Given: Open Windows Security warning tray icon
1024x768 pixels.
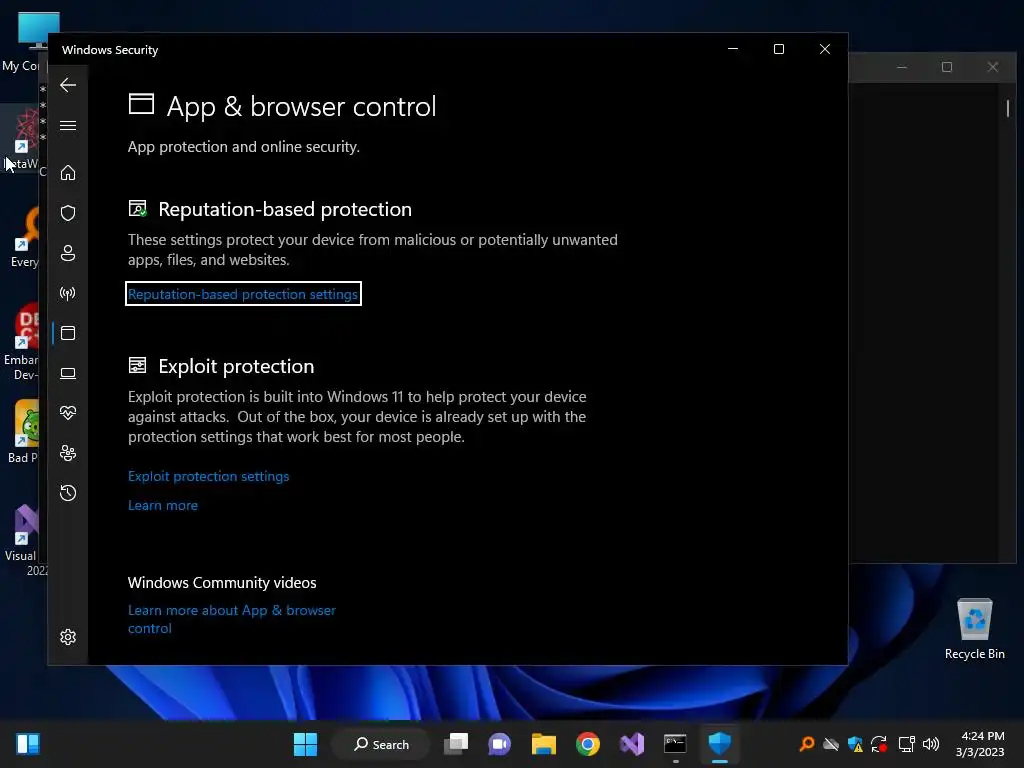Looking at the screenshot, I should (x=855, y=744).
